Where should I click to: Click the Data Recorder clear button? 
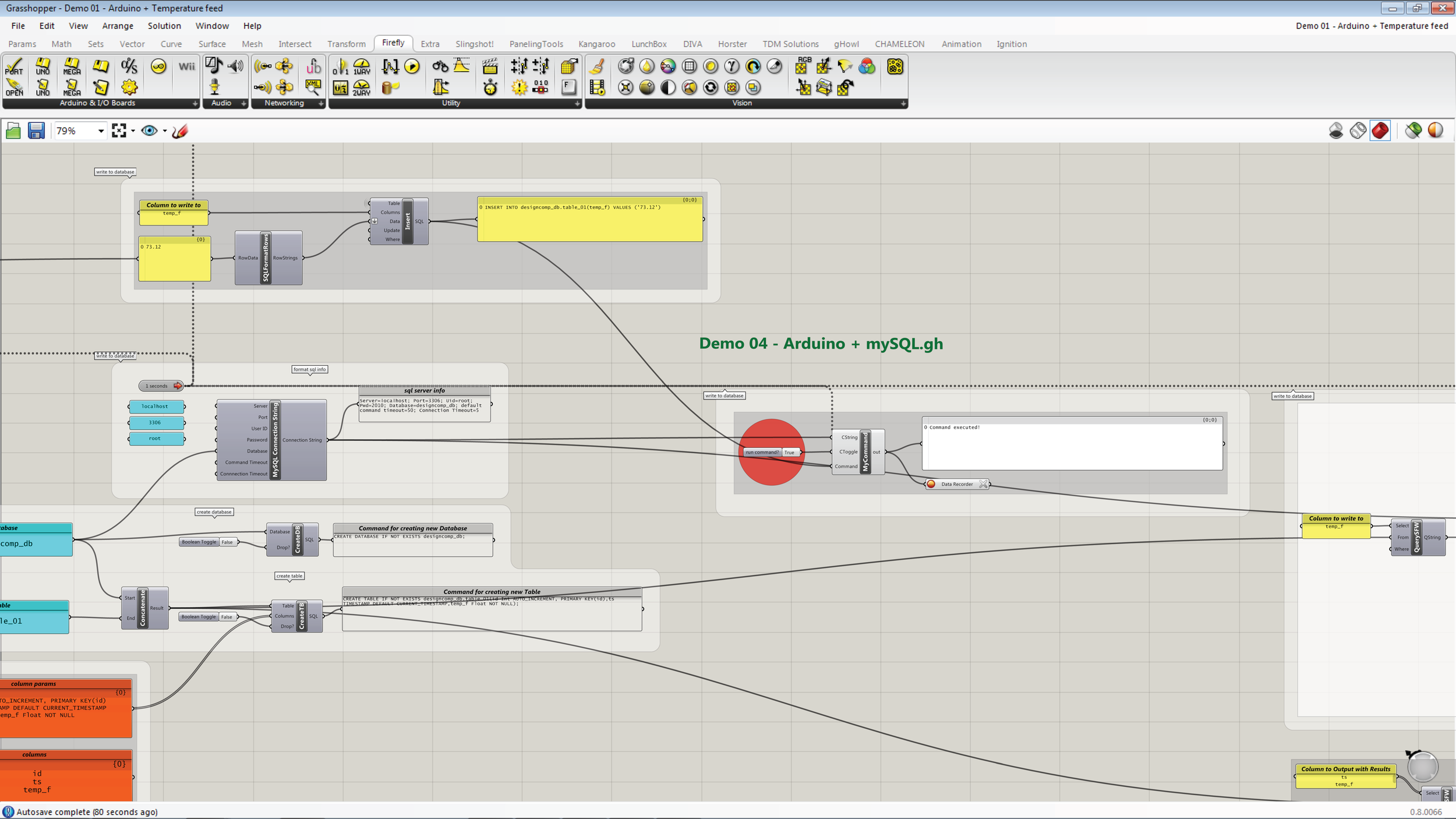point(984,484)
